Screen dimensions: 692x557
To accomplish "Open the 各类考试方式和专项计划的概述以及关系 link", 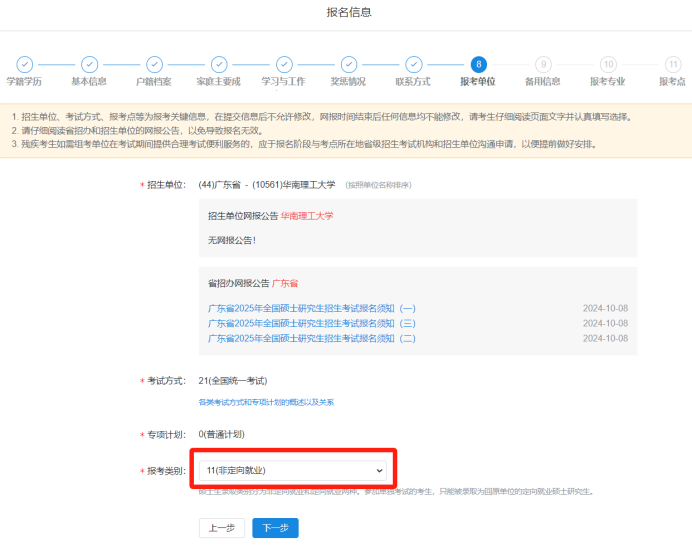I will point(266,402).
